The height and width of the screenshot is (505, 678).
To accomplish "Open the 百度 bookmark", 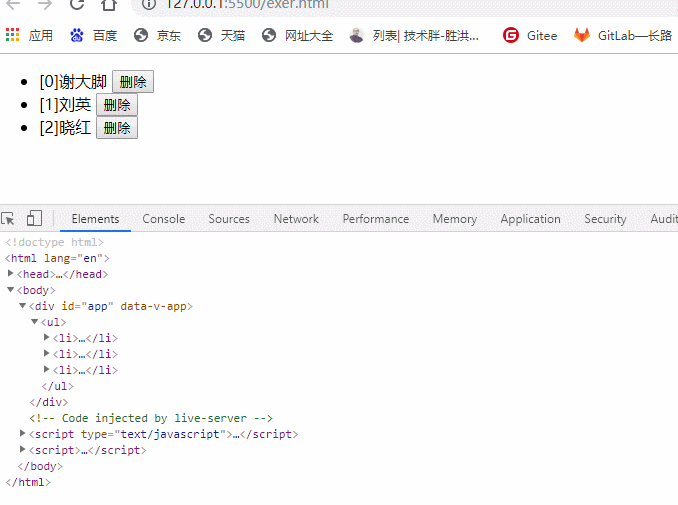I will (93, 35).
